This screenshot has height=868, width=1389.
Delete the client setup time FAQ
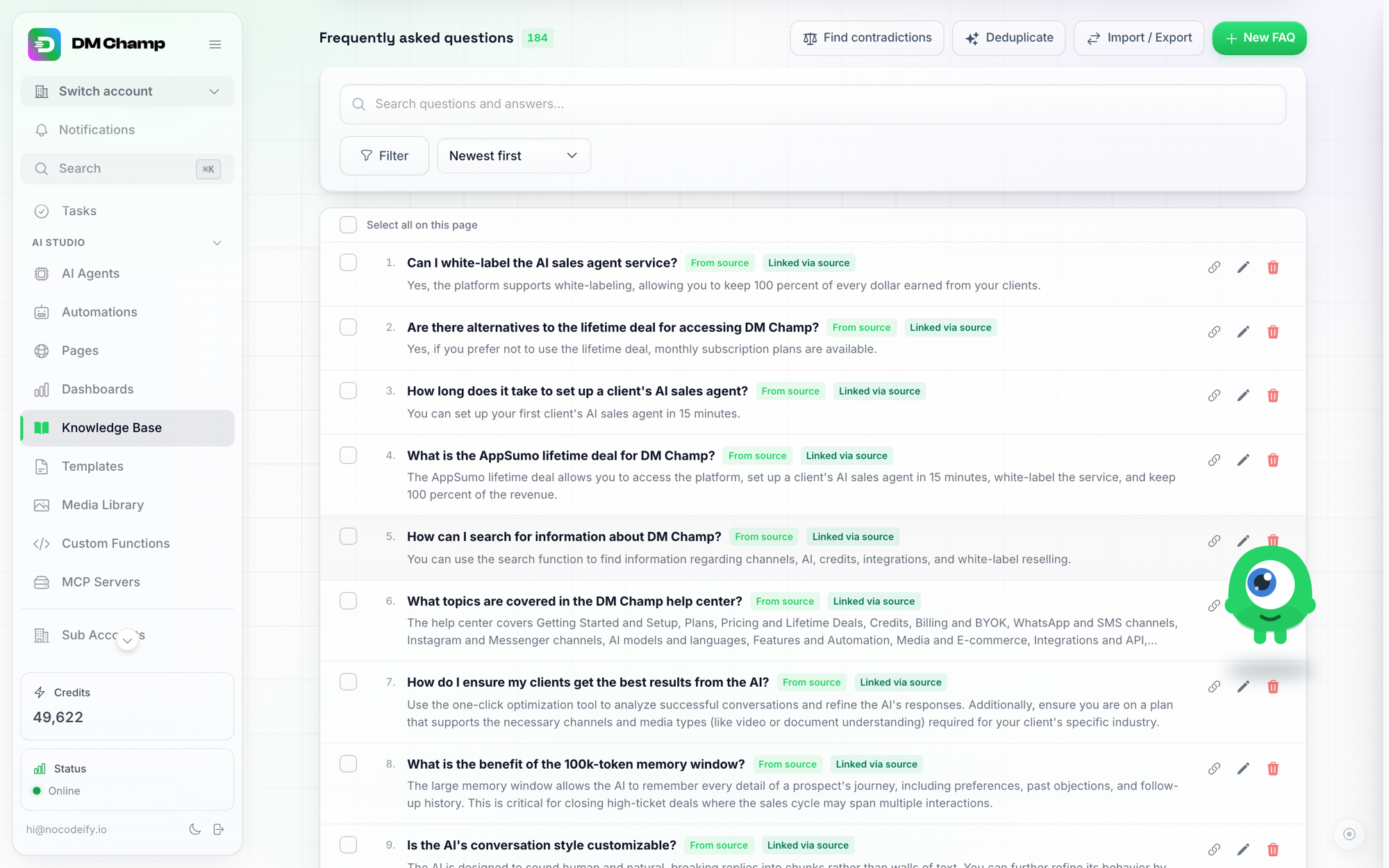[x=1273, y=396]
